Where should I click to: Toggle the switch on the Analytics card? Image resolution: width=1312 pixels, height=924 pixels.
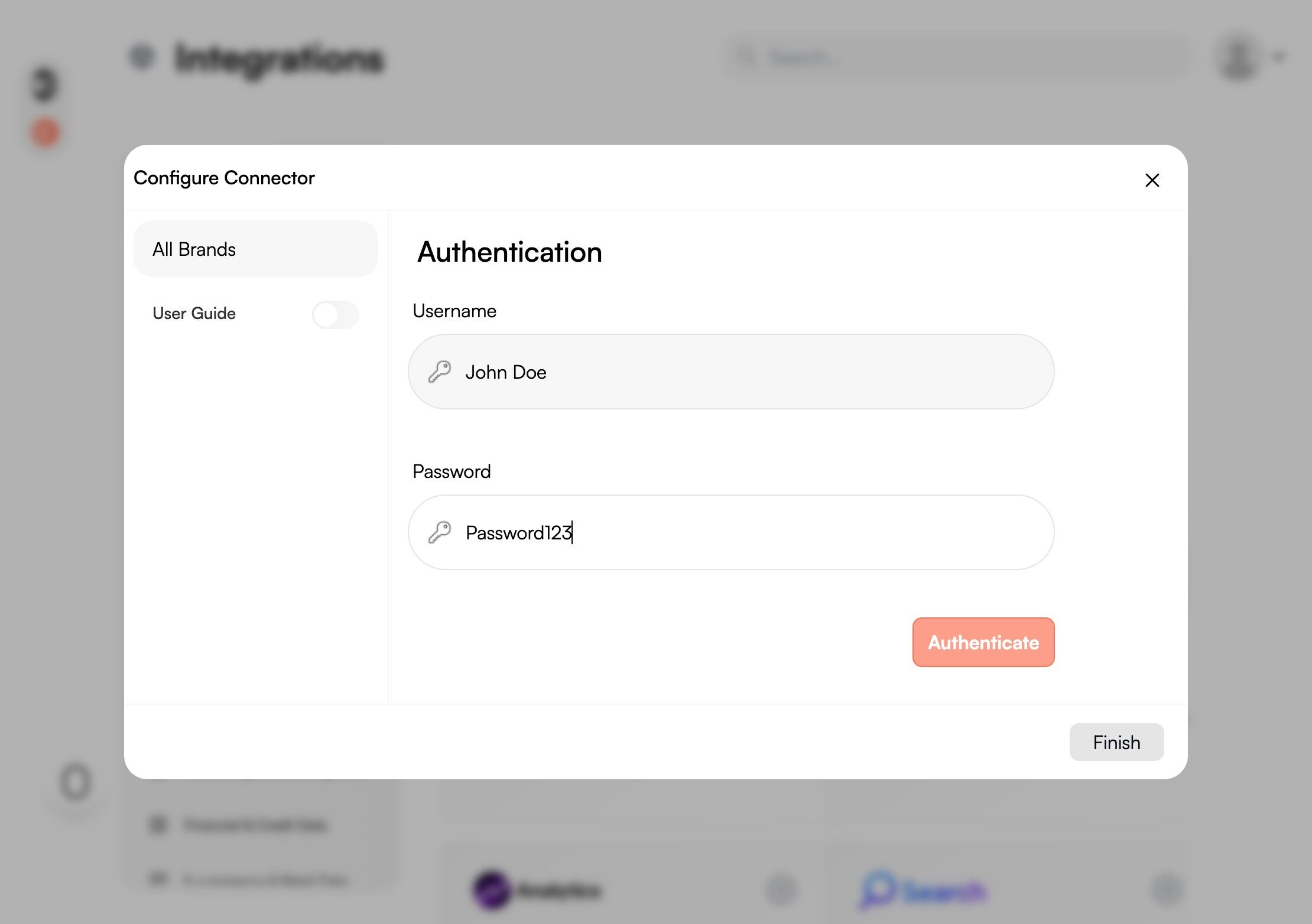[x=781, y=890]
